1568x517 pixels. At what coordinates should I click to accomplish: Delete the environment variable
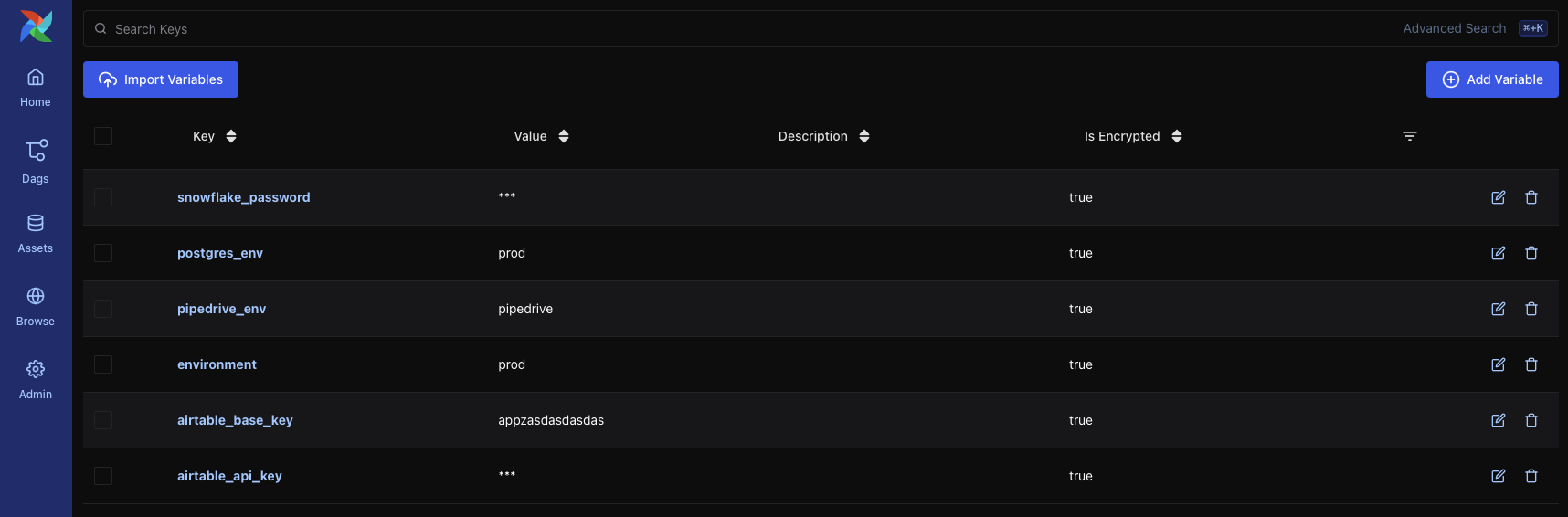coord(1531,364)
